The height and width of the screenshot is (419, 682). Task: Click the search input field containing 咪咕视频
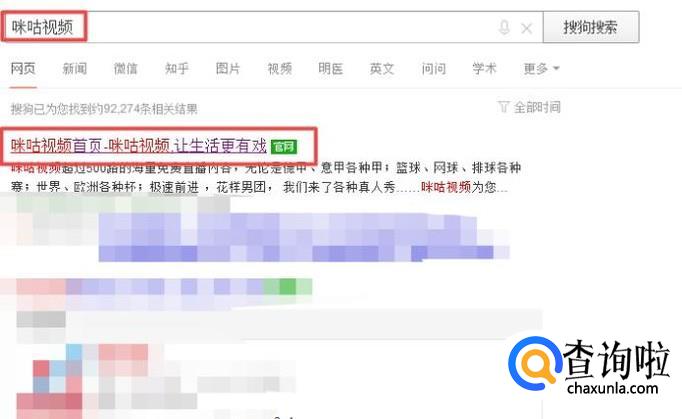[x=272, y=27]
